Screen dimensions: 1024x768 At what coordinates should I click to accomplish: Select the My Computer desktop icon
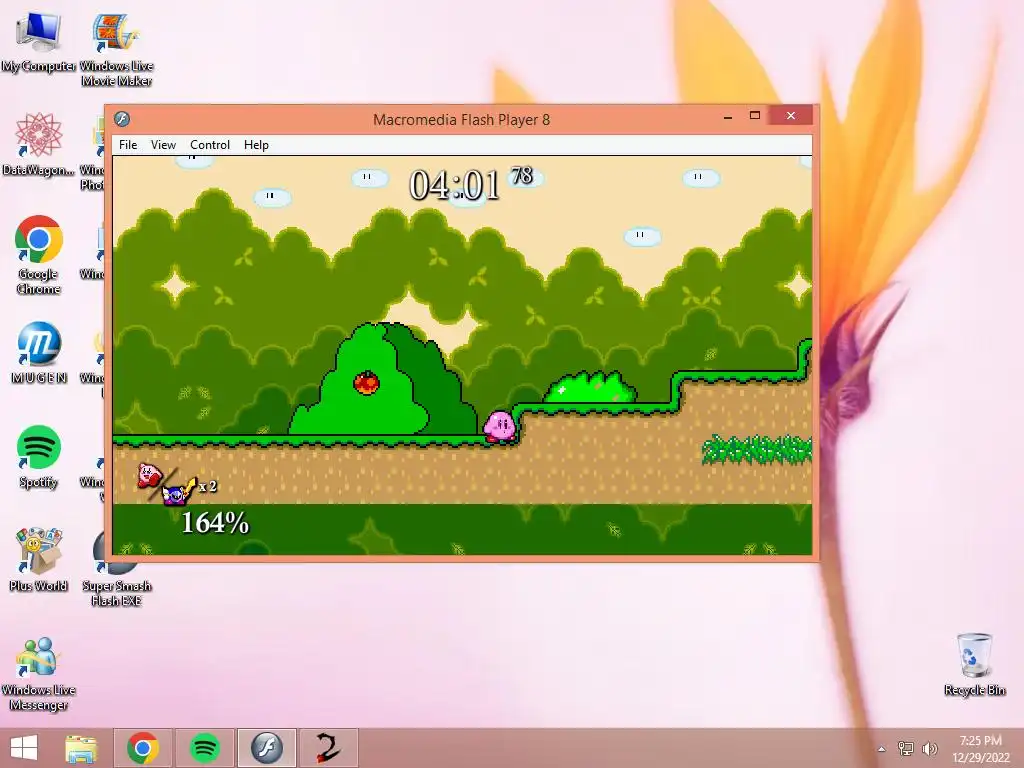(38, 43)
